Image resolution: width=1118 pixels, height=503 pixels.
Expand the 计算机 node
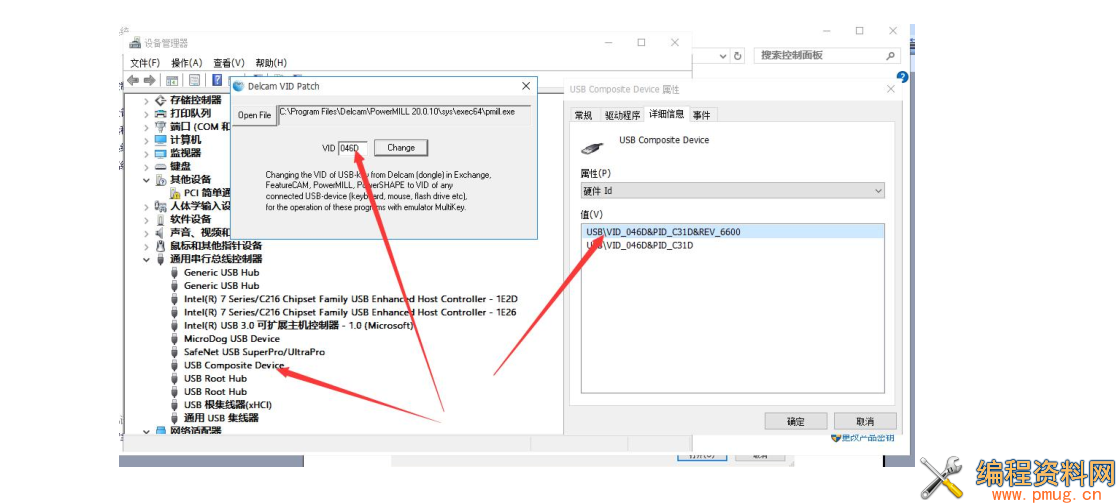click(146, 140)
